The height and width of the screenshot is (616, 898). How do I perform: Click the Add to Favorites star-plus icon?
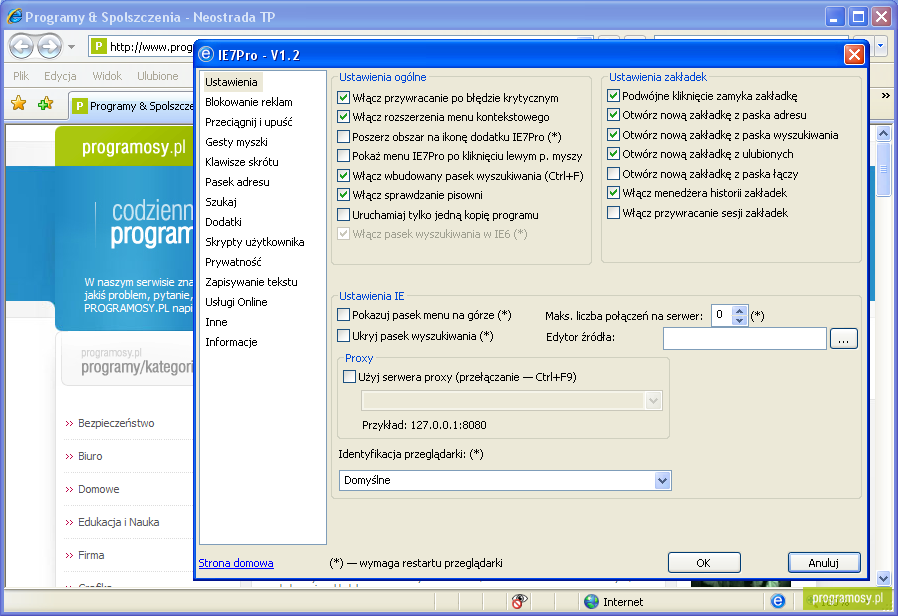[x=45, y=104]
